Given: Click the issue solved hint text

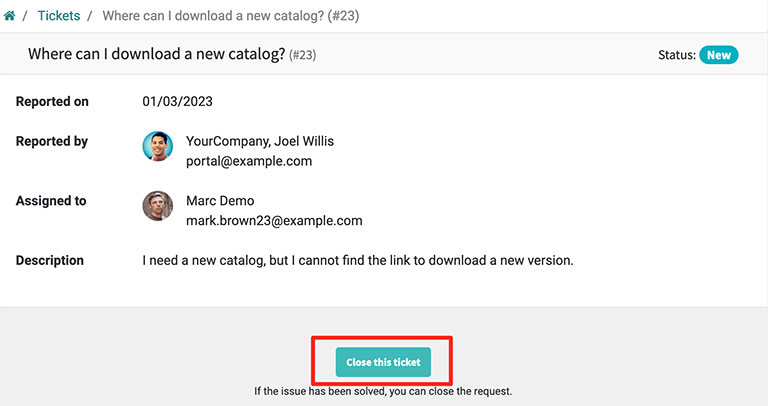Looking at the screenshot, I should (383, 391).
